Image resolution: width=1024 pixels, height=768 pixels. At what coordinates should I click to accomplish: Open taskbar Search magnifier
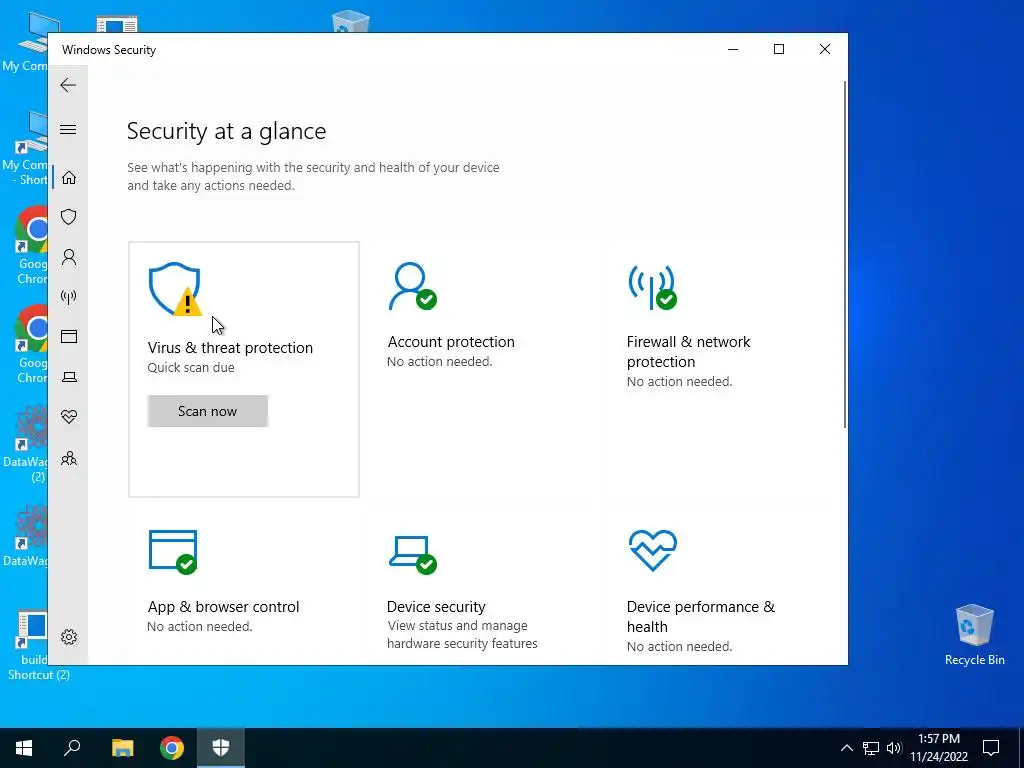click(72, 748)
